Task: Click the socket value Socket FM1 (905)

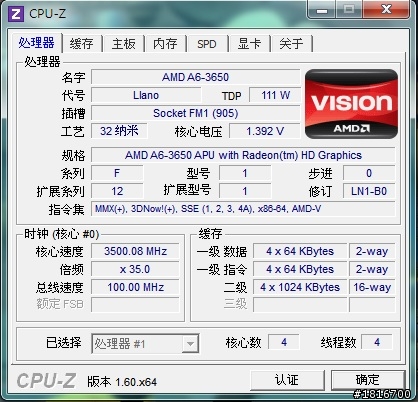Action: pyautogui.click(x=196, y=113)
